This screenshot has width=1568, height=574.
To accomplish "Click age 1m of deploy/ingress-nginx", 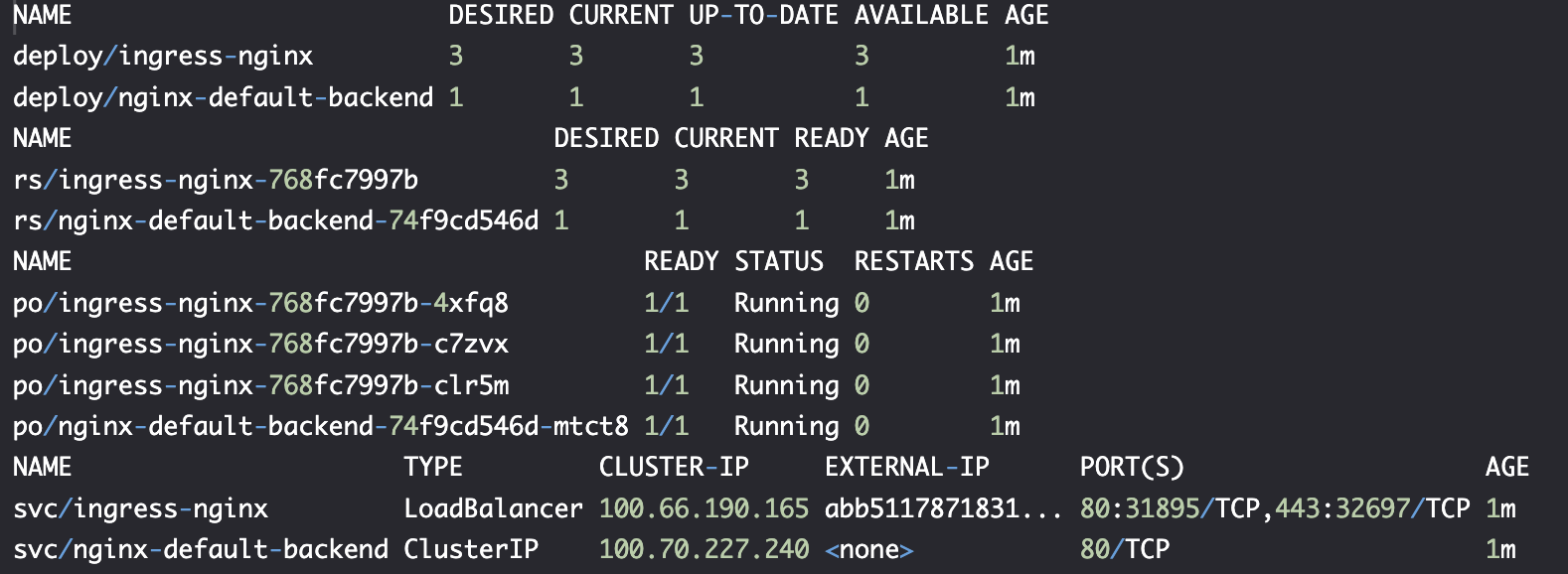I will coord(1019,57).
